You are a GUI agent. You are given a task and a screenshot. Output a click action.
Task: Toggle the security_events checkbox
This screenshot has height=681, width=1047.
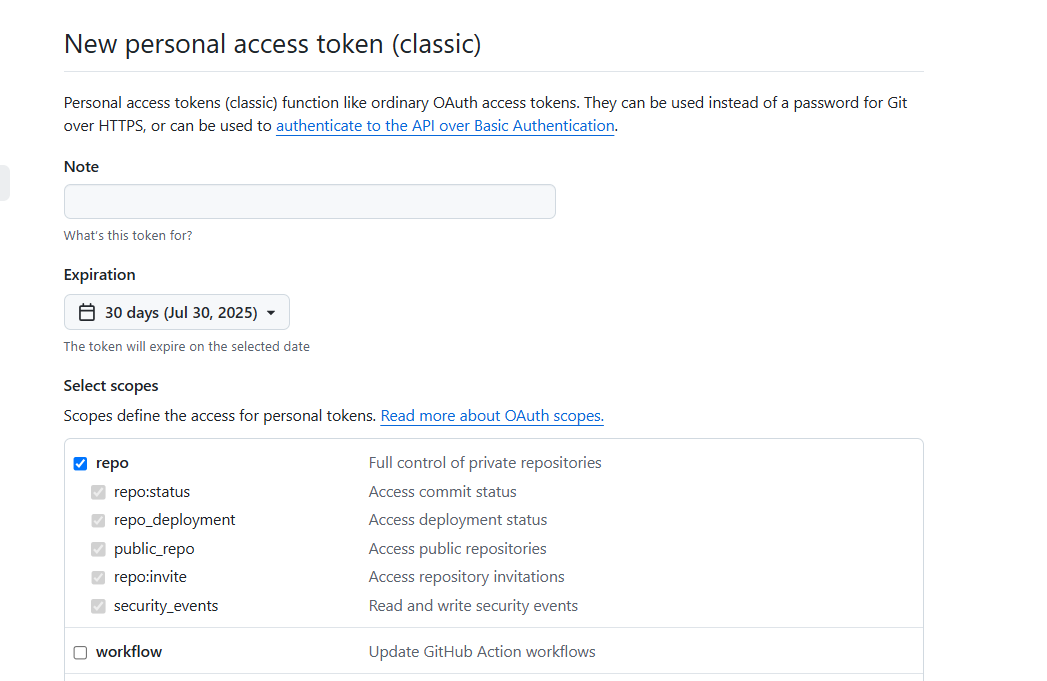[x=98, y=606]
